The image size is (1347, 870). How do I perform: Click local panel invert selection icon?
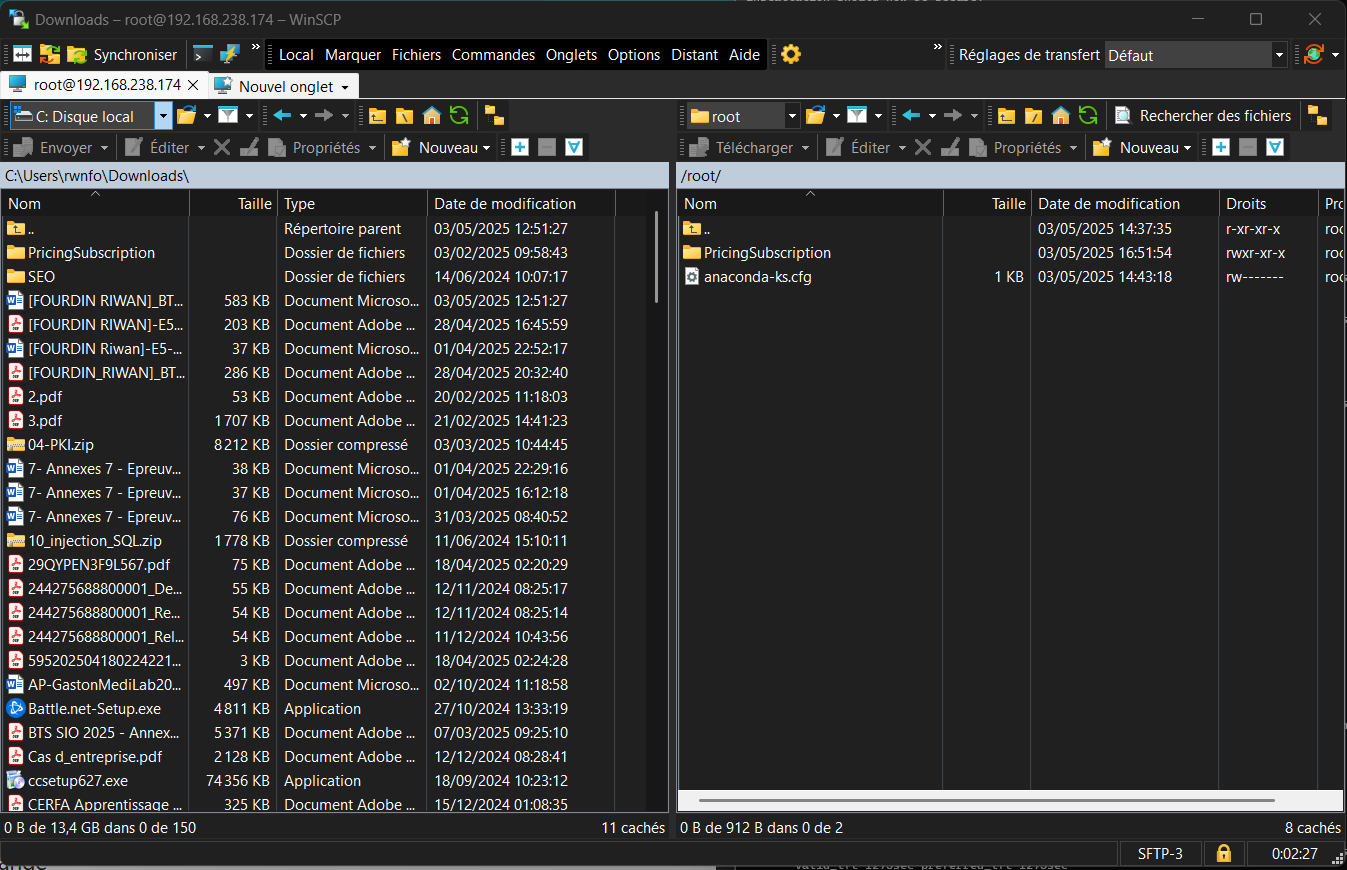pyautogui.click(x=574, y=148)
